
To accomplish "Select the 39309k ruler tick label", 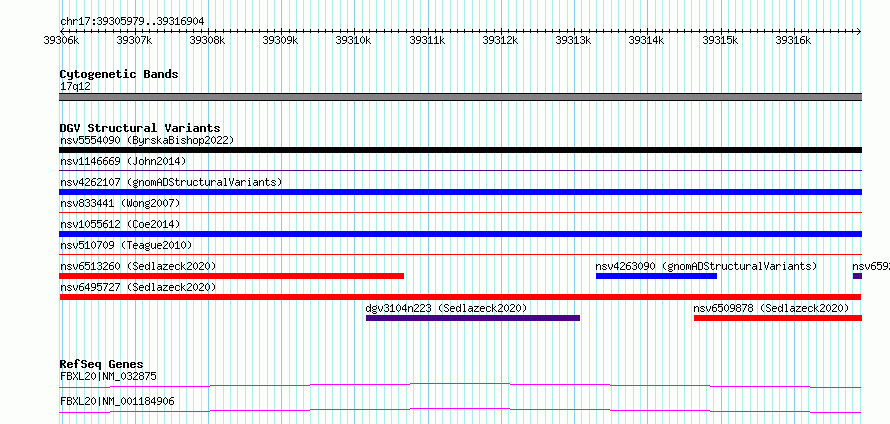I will [x=280, y=40].
